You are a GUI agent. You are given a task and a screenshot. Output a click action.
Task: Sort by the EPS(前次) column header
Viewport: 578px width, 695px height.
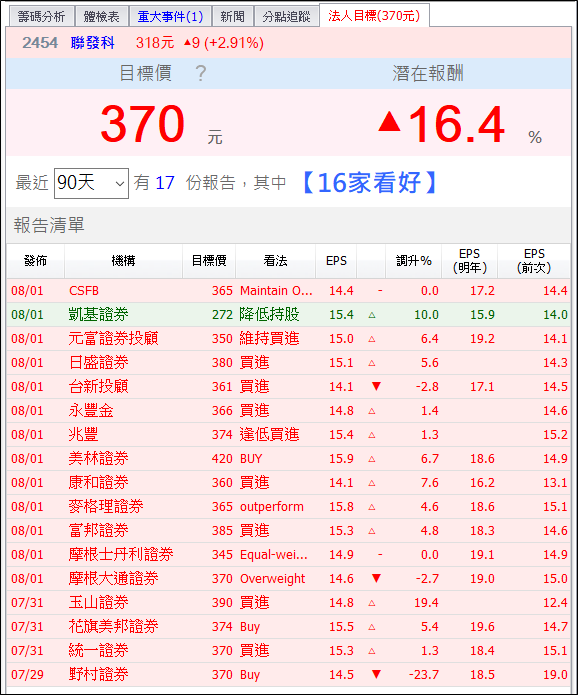[534, 261]
